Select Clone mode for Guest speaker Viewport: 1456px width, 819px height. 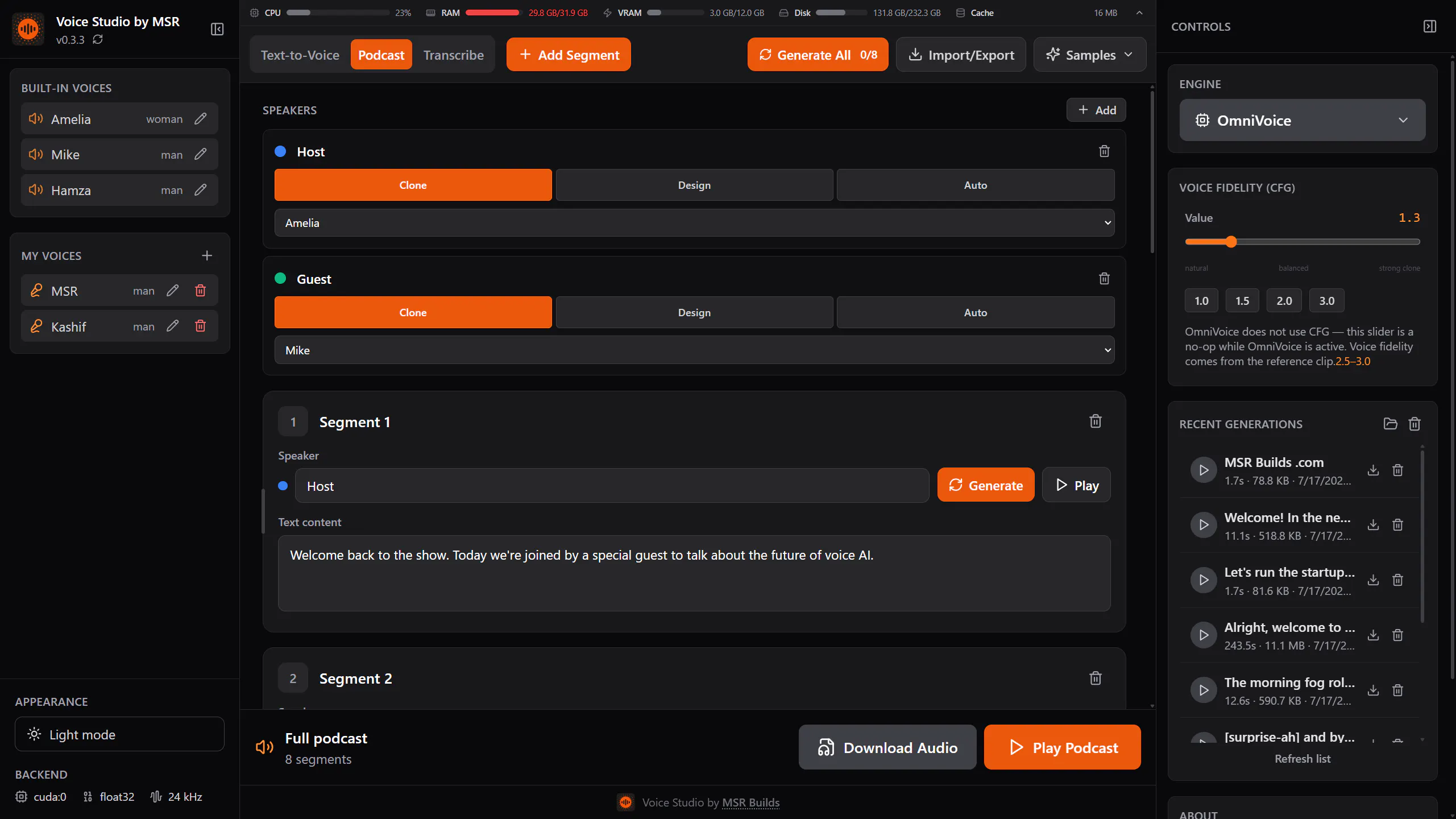coord(413,312)
